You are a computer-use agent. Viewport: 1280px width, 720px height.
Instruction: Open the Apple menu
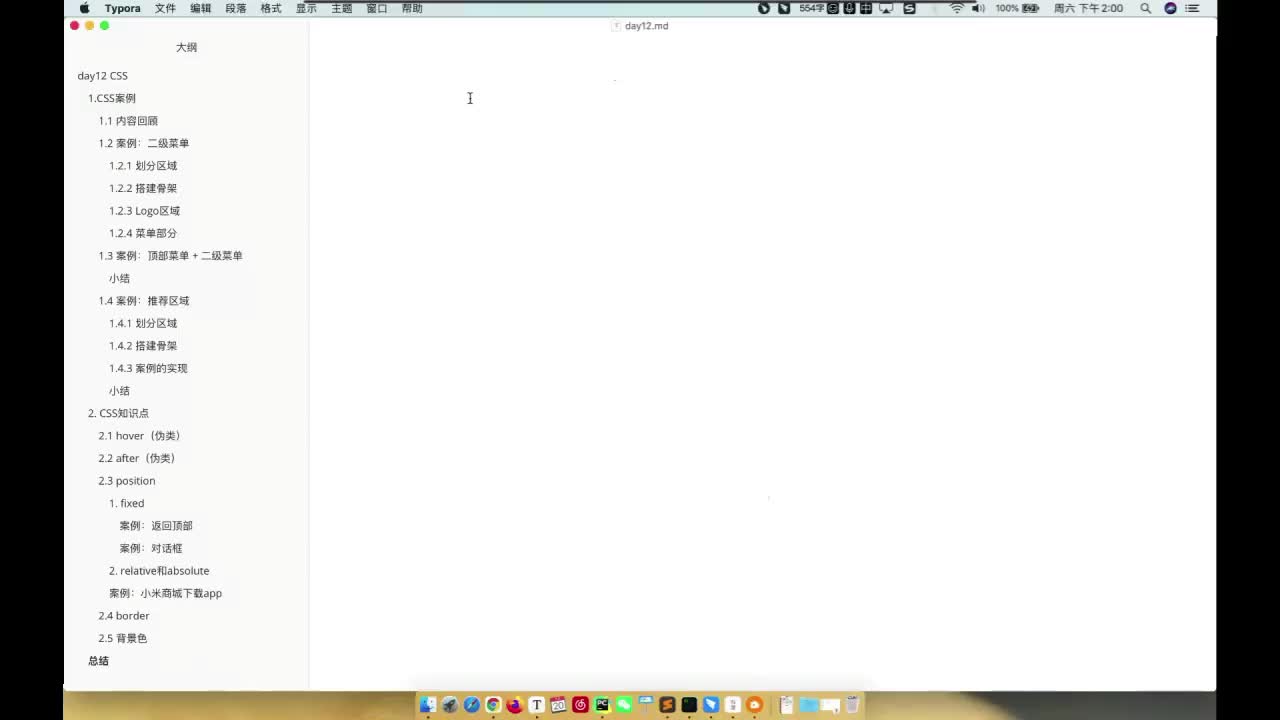point(84,8)
